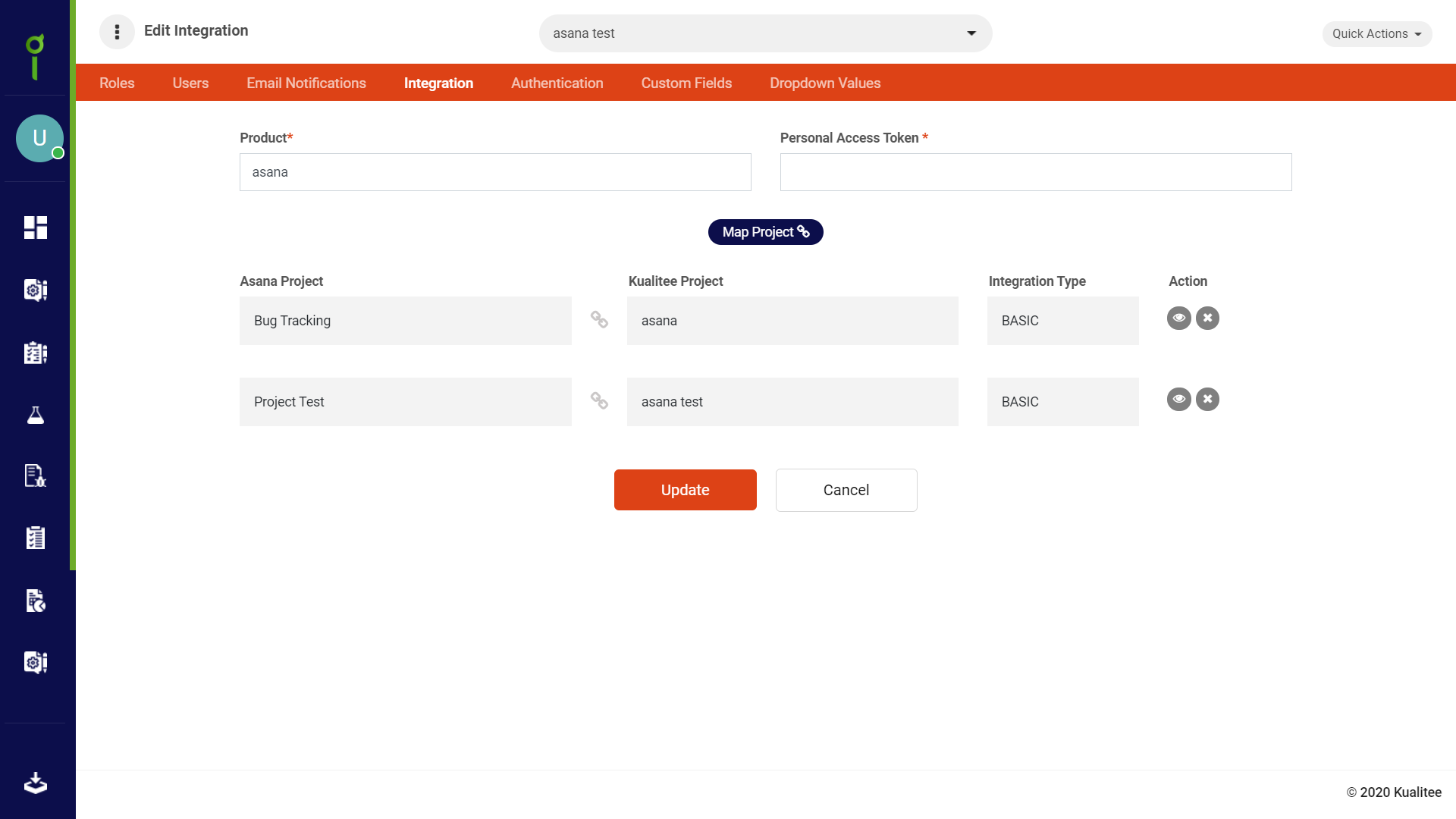1456x819 pixels.
Task: Click the asana Kualitee project field
Action: point(792,321)
